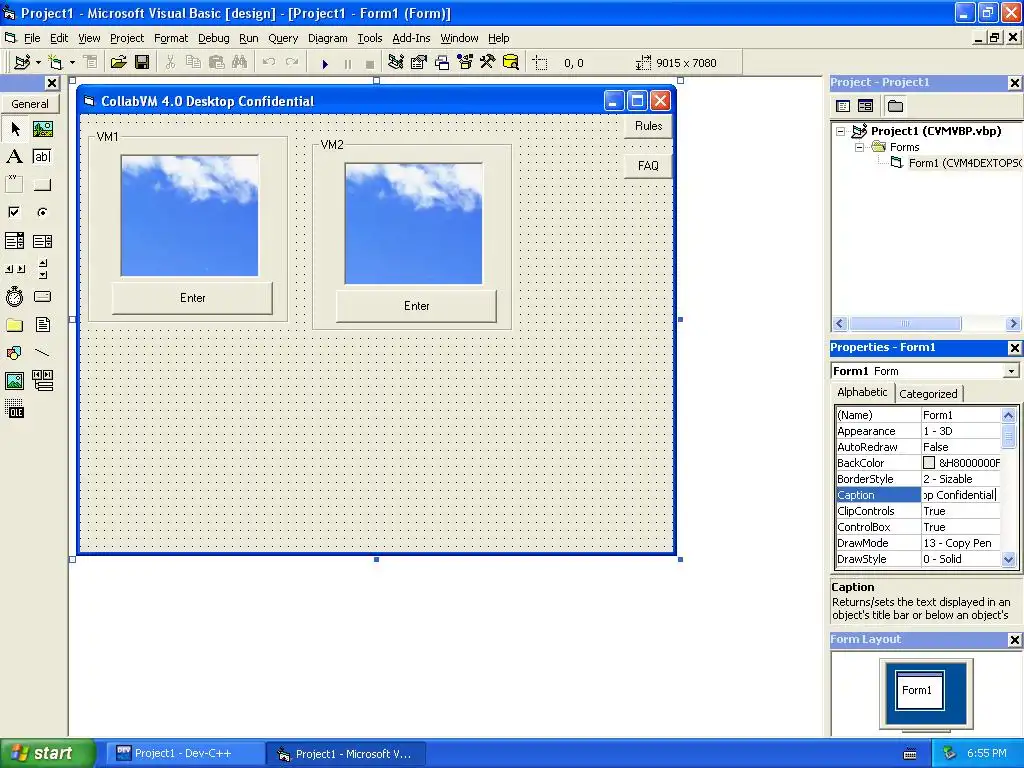
Task: Select the OptionButton tool in toolbox
Action: coord(42,212)
